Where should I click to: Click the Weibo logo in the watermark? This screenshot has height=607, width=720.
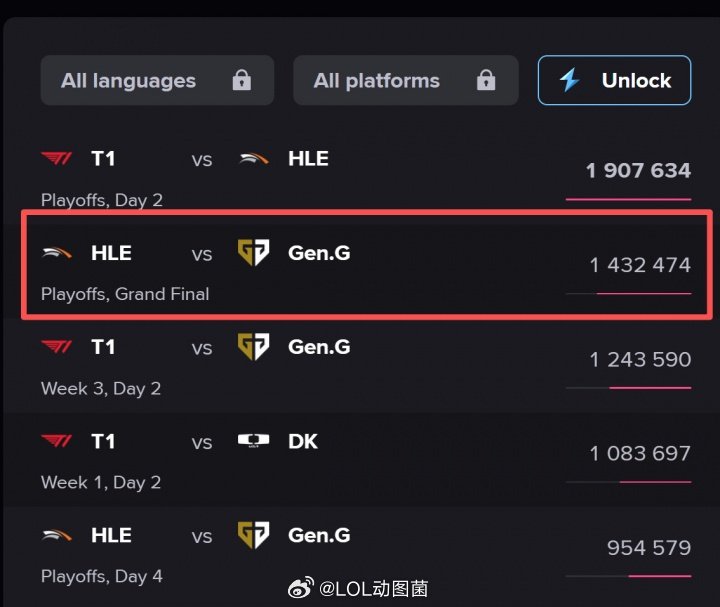tap(301, 589)
